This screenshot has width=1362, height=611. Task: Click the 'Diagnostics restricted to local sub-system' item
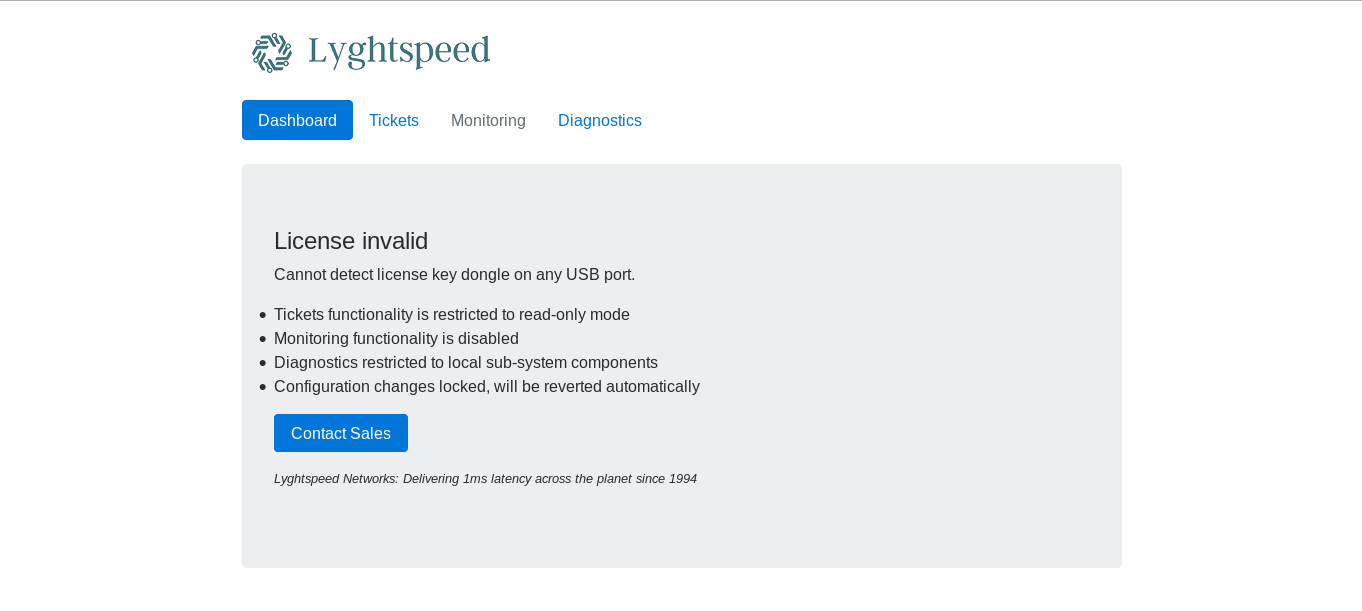click(466, 363)
